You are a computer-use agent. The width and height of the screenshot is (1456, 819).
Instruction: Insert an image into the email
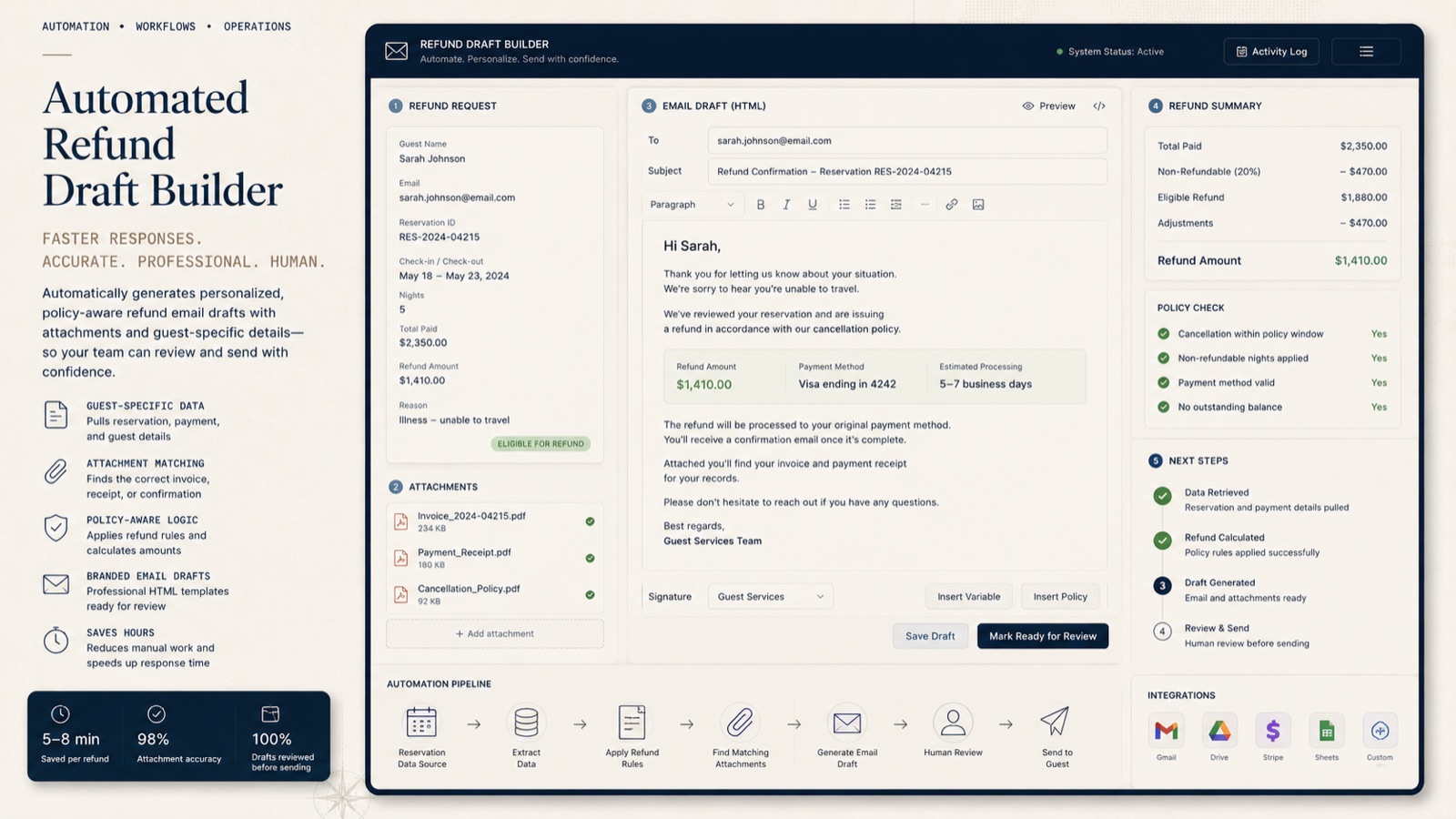pos(978,205)
